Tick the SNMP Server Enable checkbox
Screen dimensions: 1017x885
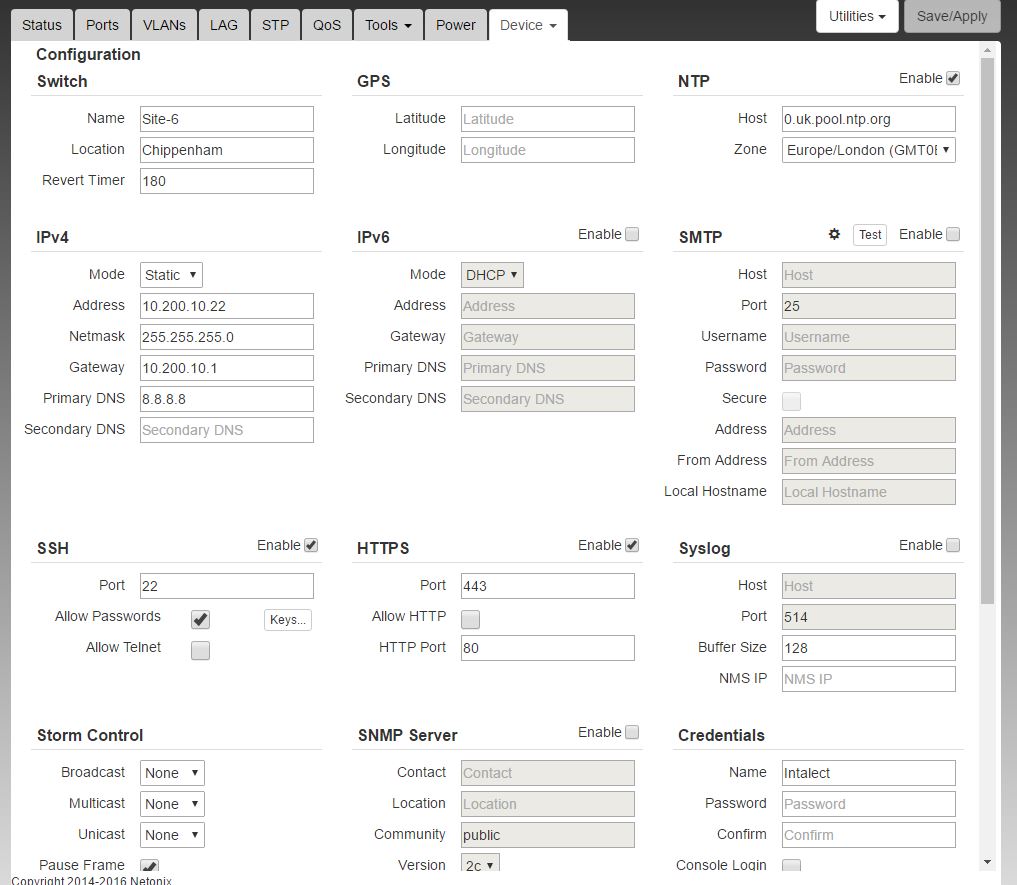[632, 732]
